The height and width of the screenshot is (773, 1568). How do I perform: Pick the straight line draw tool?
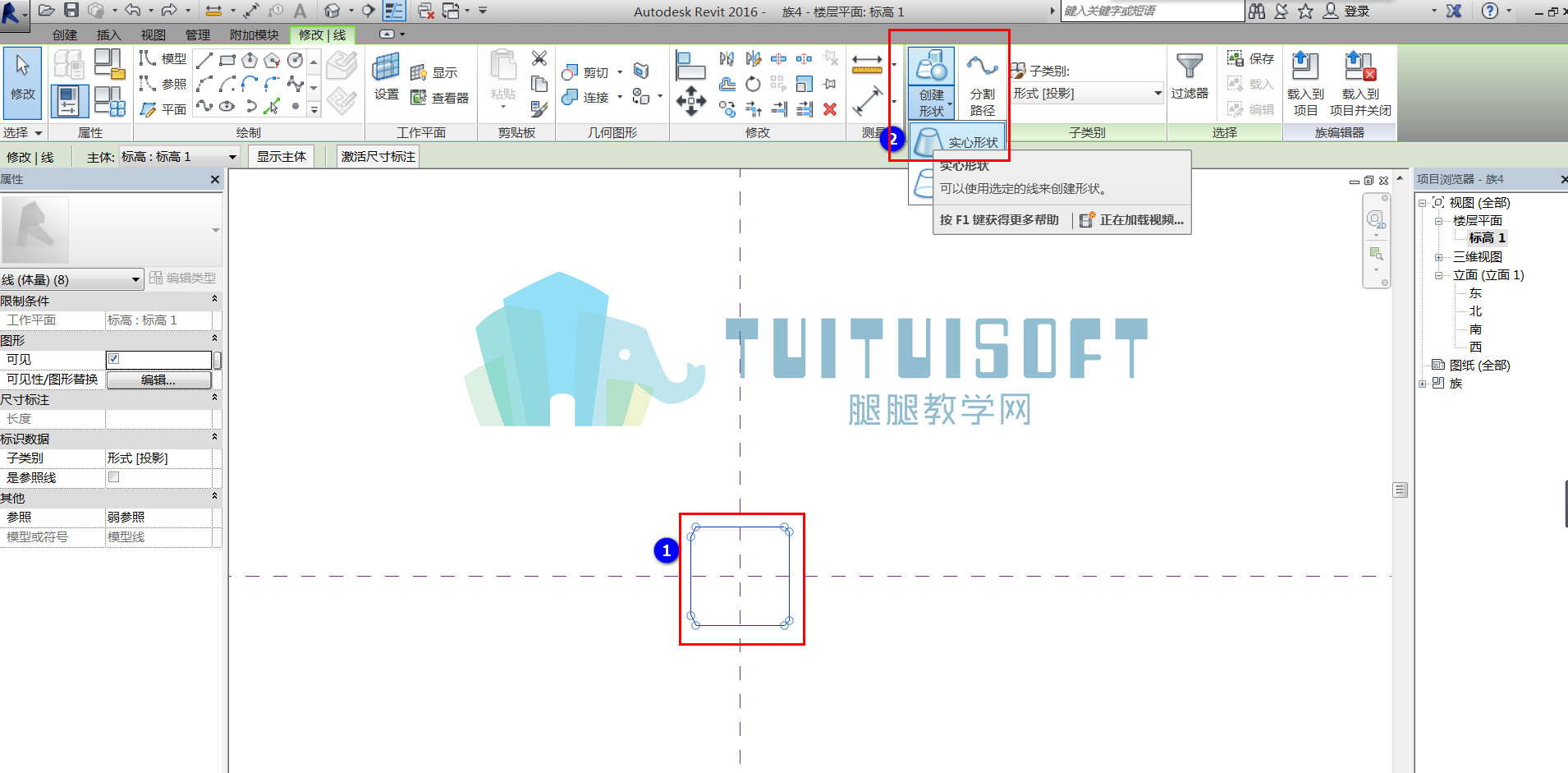[x=204, y=60]
